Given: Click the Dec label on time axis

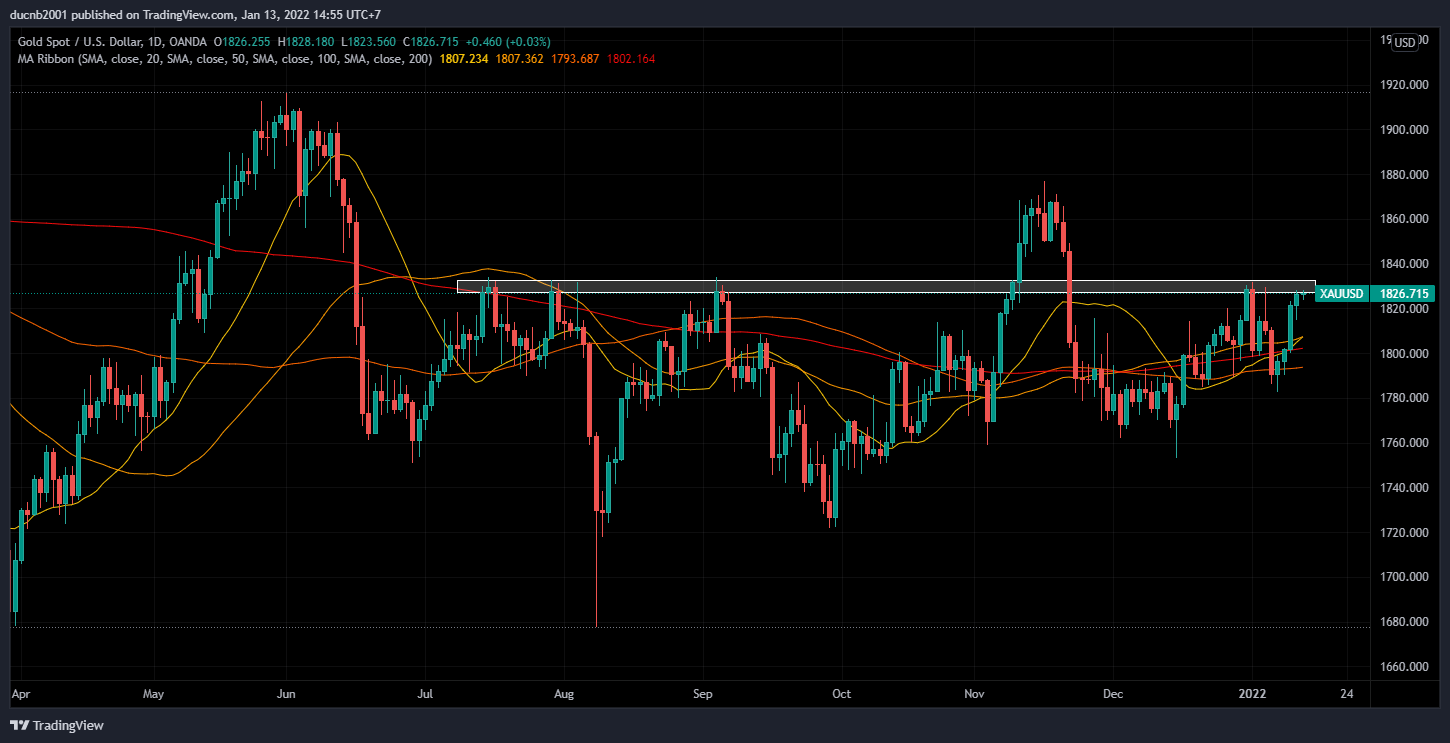Looking at the screenshot, I should click(x=1113, y=693).
